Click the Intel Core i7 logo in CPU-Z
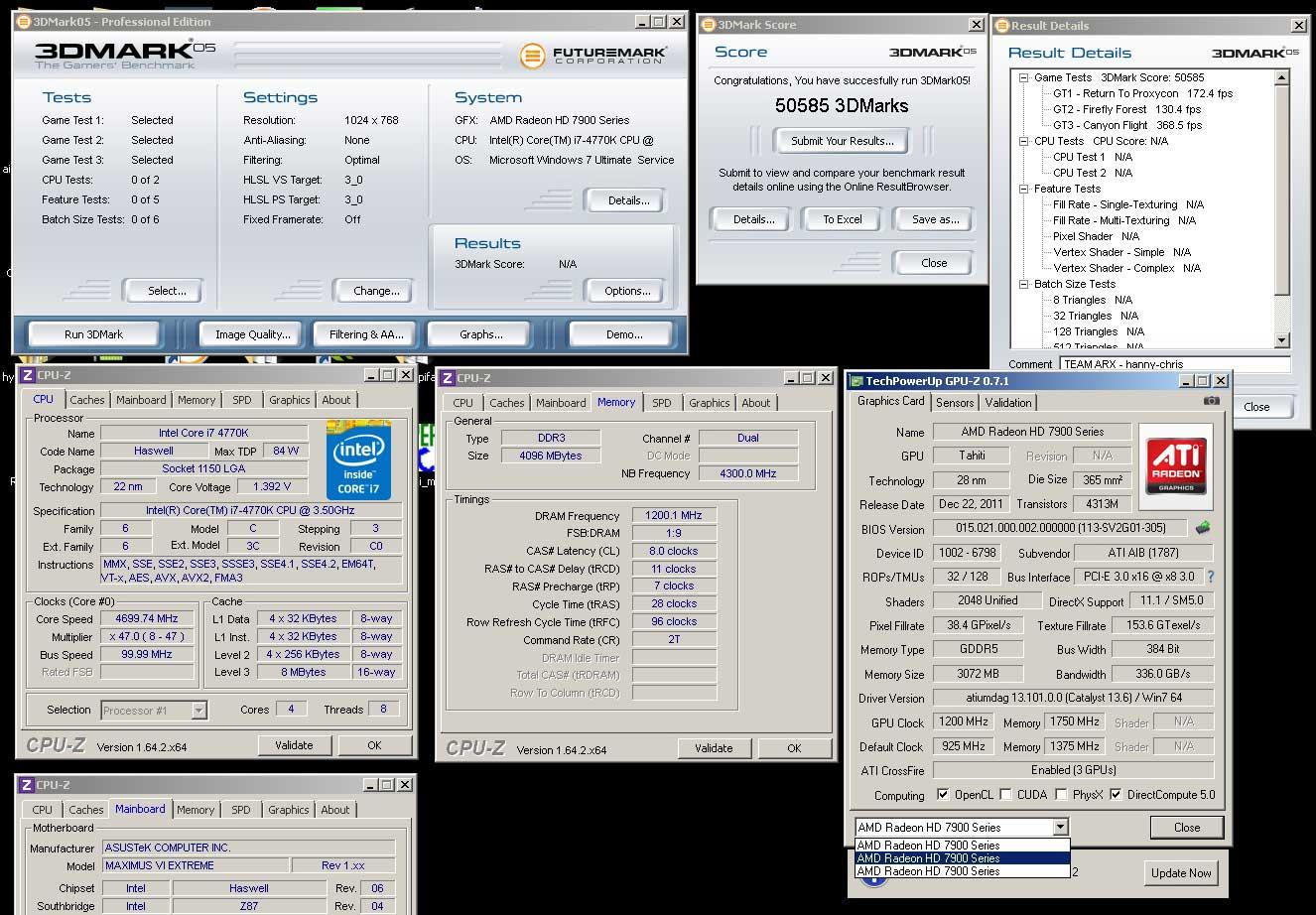 pos(358,459)
